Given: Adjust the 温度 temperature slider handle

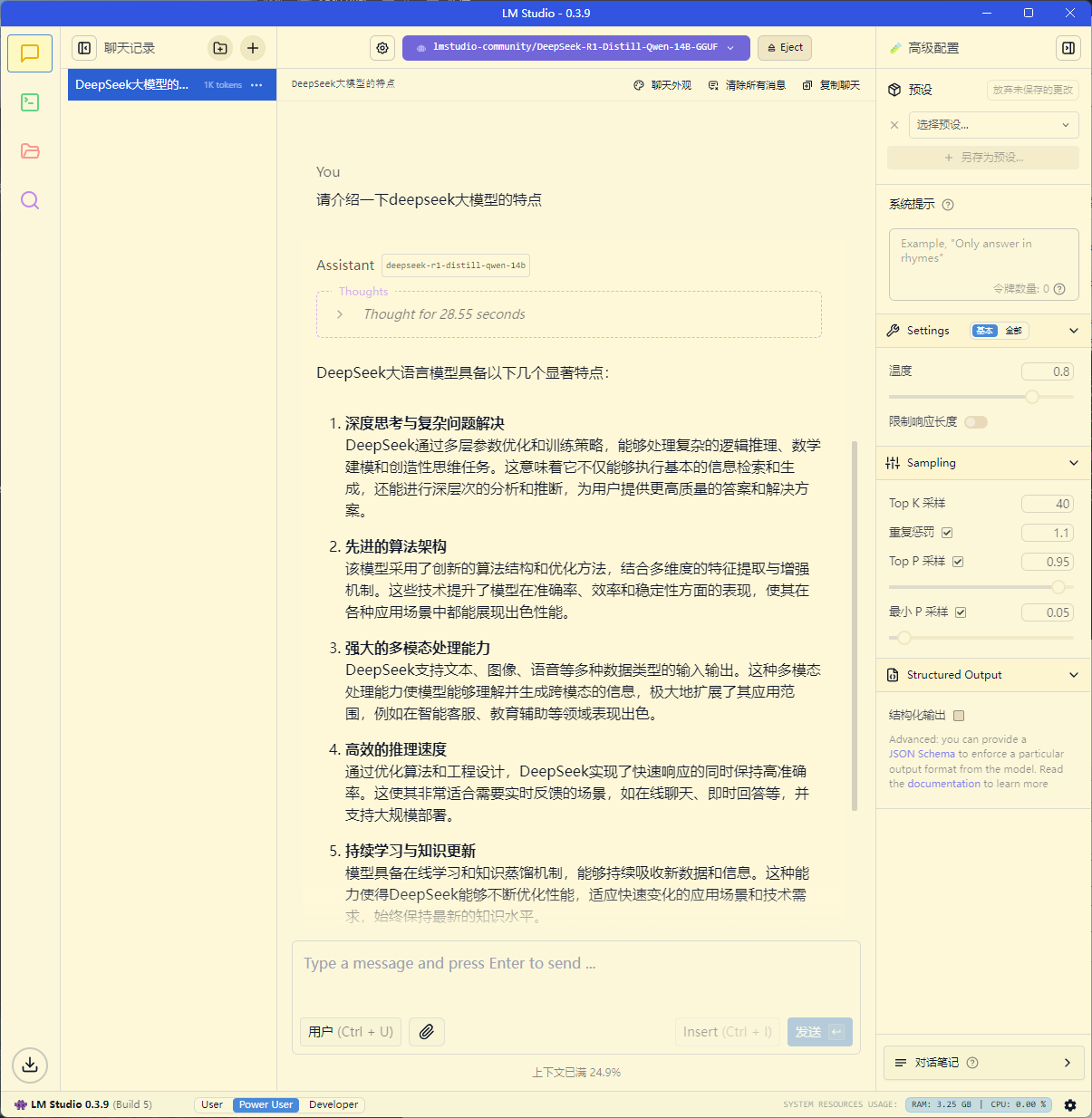Looking at the screenshot, I should point(1032,397).
